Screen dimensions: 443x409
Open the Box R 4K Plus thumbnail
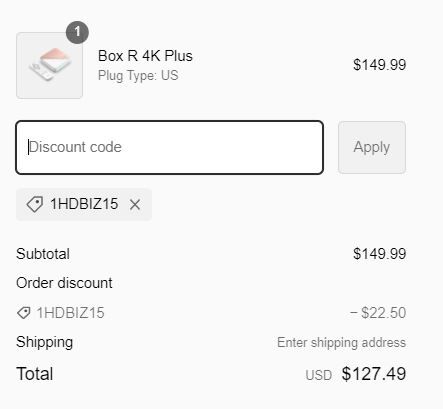click(x=49, y=65)
